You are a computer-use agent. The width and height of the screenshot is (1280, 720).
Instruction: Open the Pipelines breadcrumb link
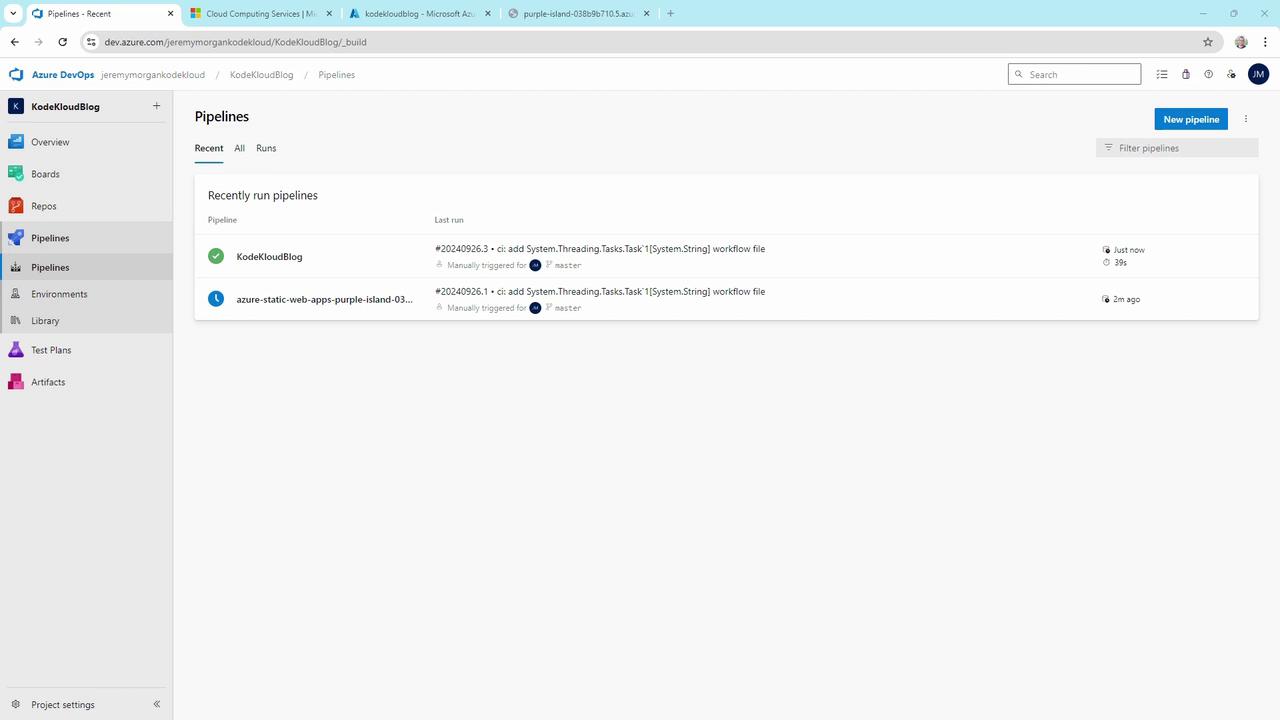tap(337, 75)
